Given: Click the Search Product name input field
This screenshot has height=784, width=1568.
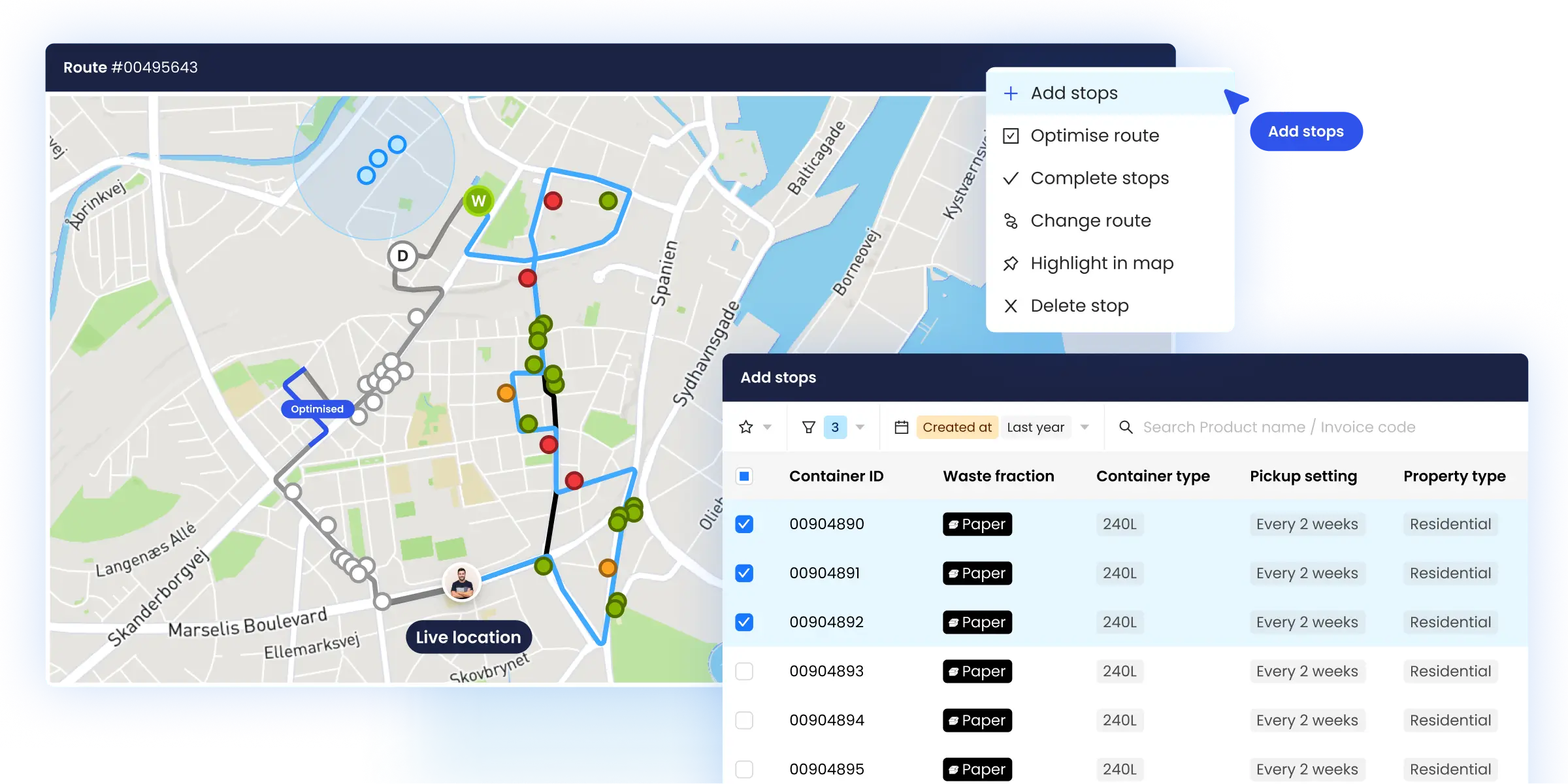Looking at the screenshot, I should 1279,427.
